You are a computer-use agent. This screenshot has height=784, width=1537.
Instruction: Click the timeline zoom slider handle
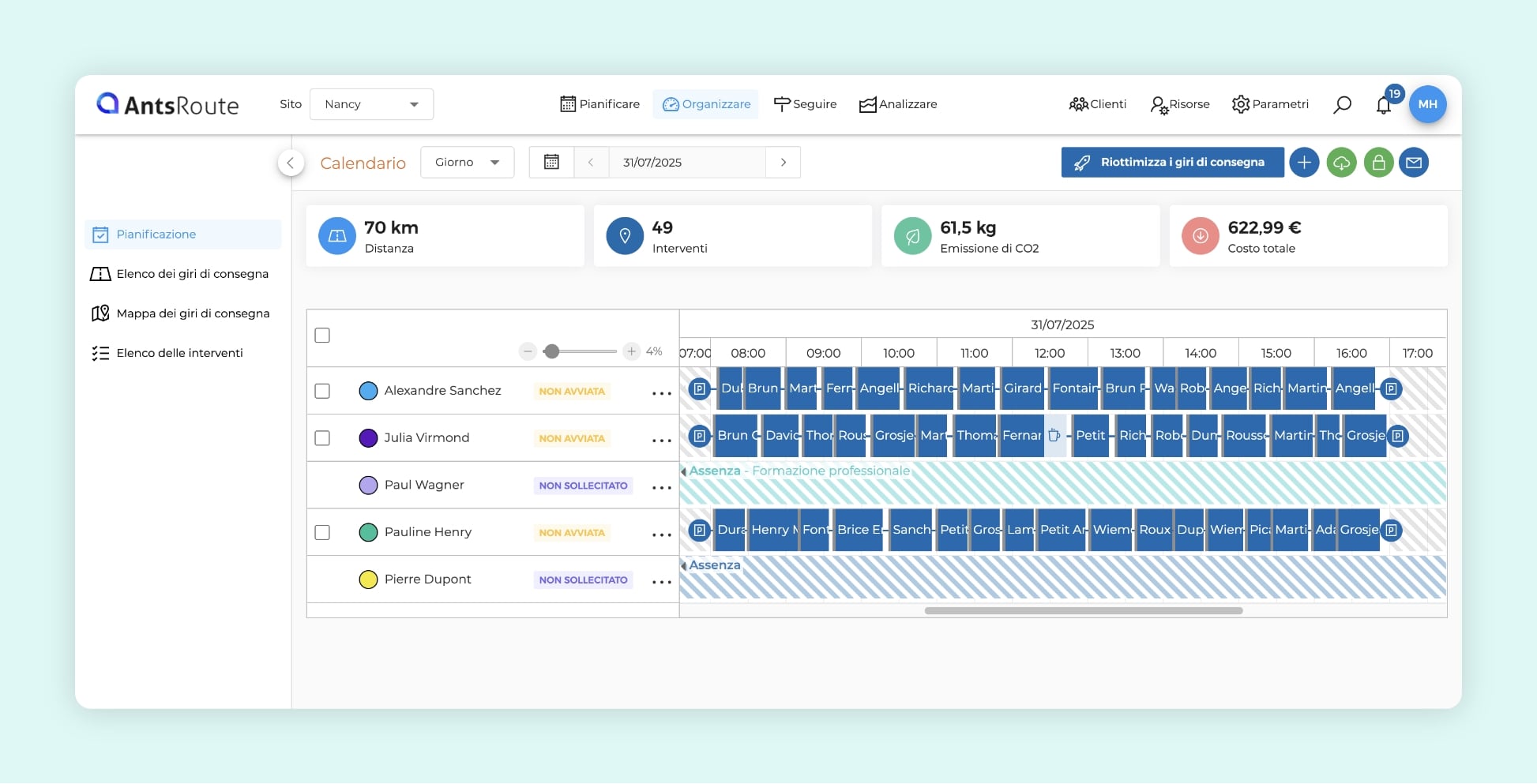coord(552,351)
